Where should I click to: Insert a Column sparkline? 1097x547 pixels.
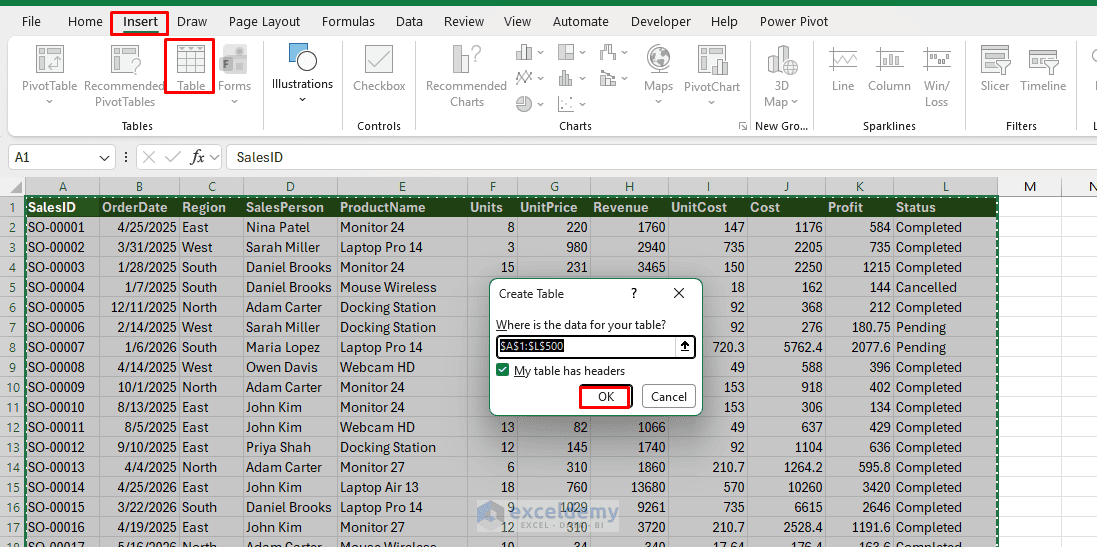[889, 68]
